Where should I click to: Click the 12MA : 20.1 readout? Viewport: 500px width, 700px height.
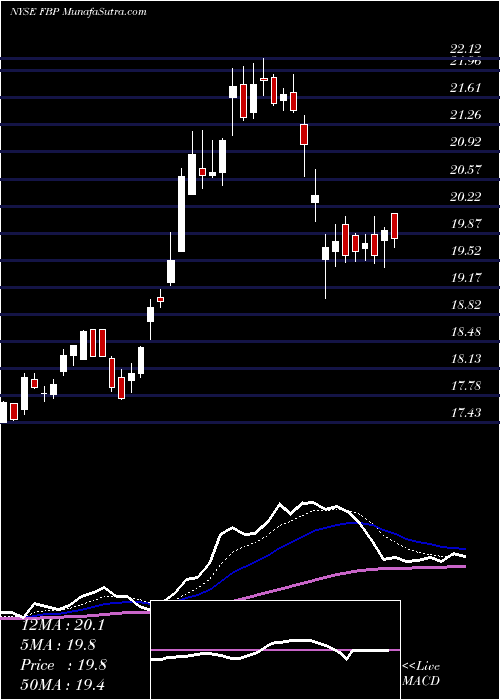tap(62, 625)
